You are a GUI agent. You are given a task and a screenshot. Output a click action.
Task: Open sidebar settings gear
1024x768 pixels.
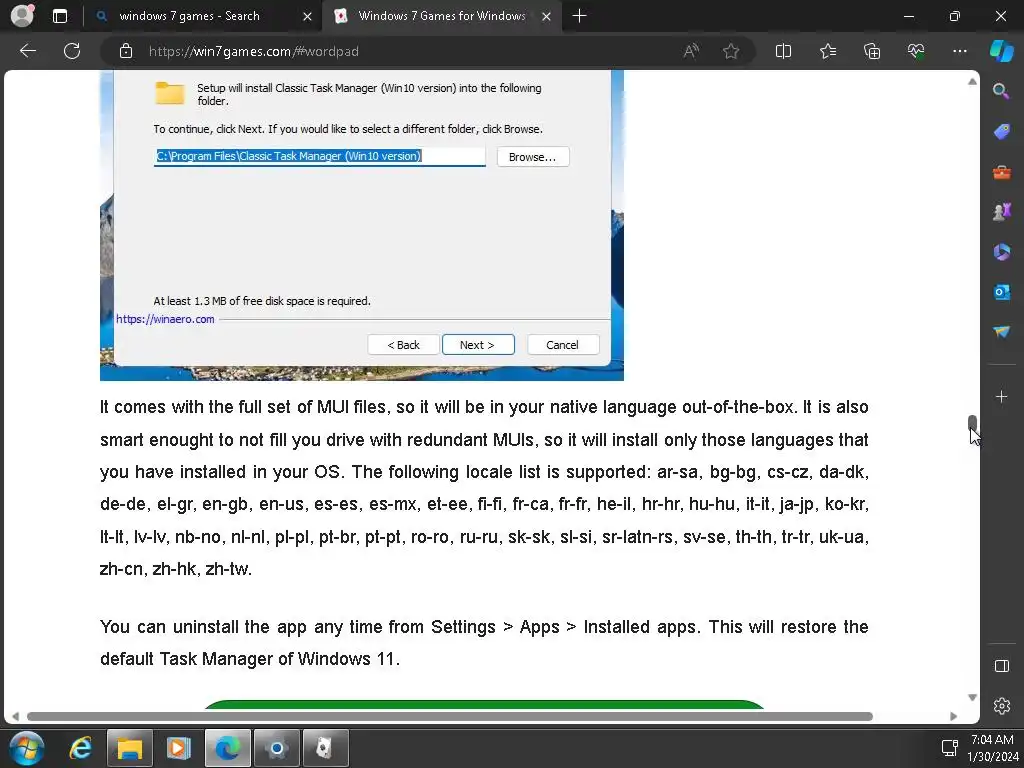click(x=1001, y=706)
